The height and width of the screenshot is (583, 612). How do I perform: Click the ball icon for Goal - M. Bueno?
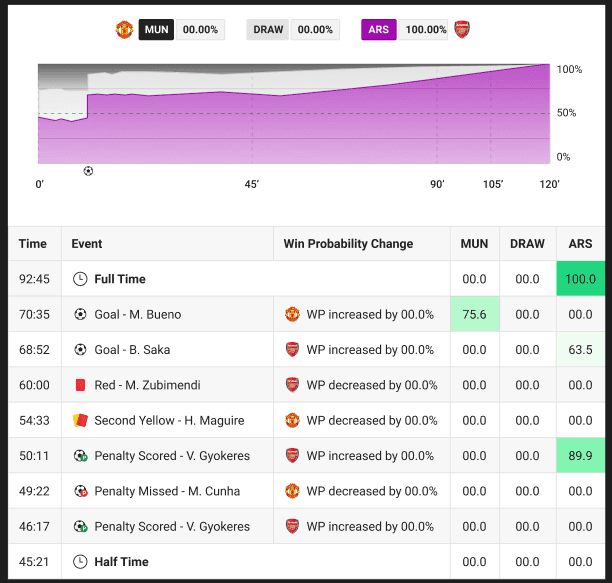(80, 314)
